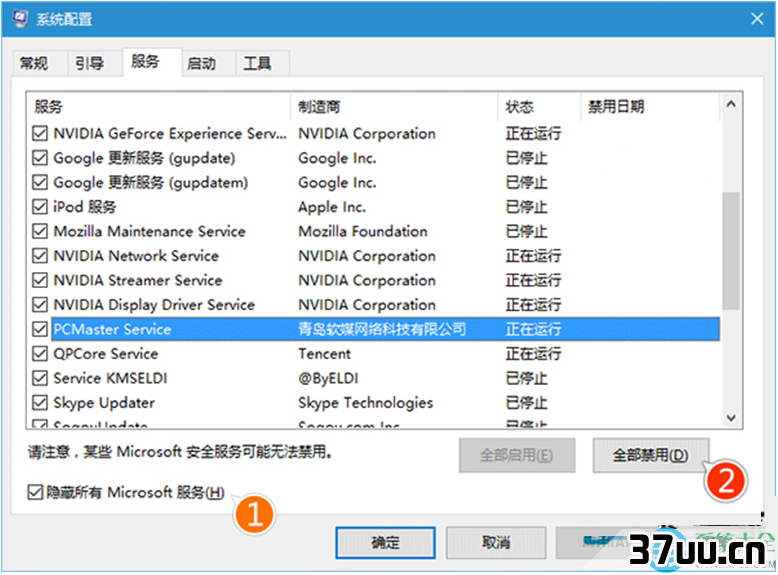This screenshot has width=778, height=575.
Task: Select the QPCore Service row name
Action: click(x=106, y=353)
